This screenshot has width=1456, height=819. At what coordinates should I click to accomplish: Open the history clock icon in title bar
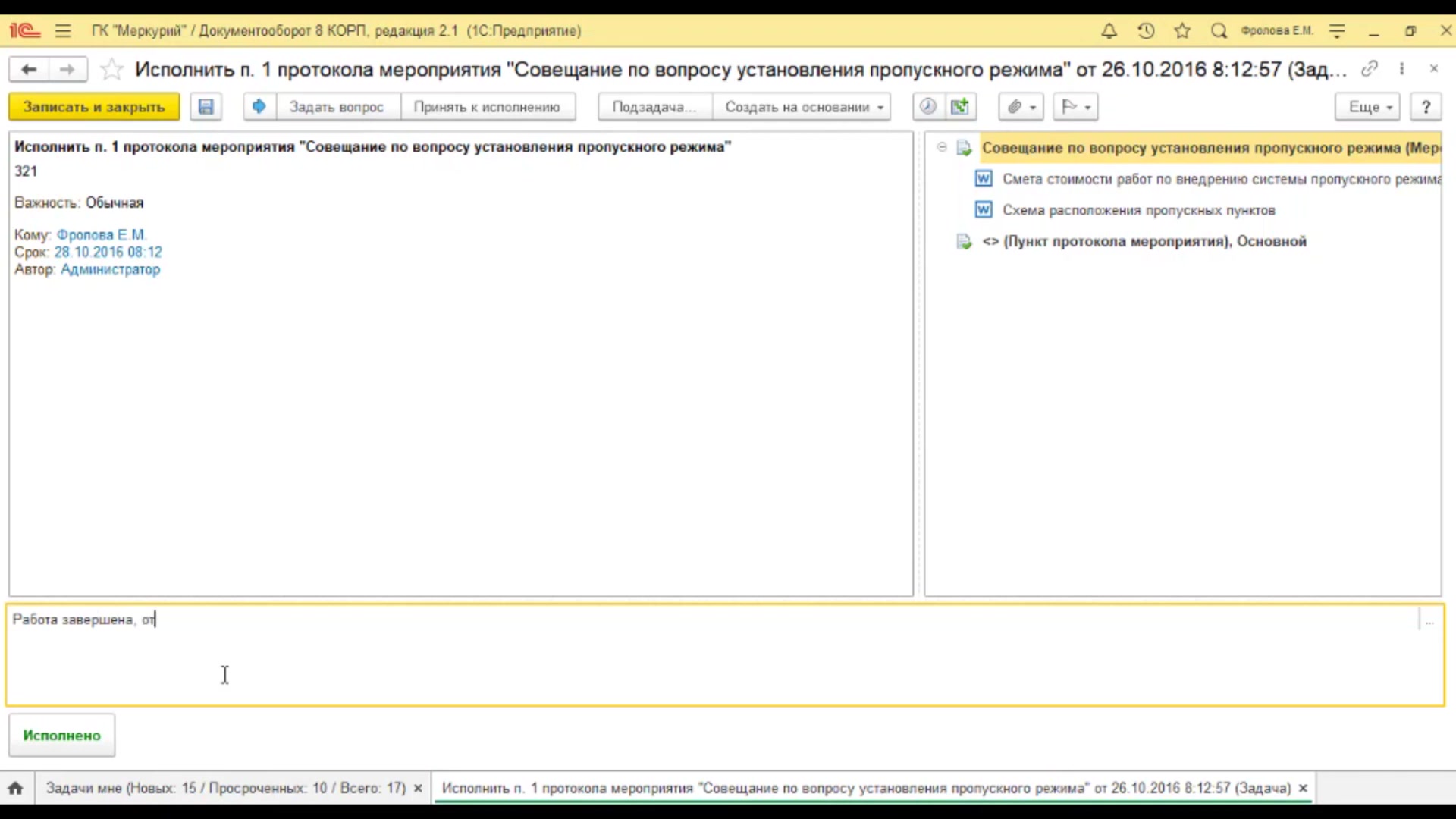coord(1146,31)
